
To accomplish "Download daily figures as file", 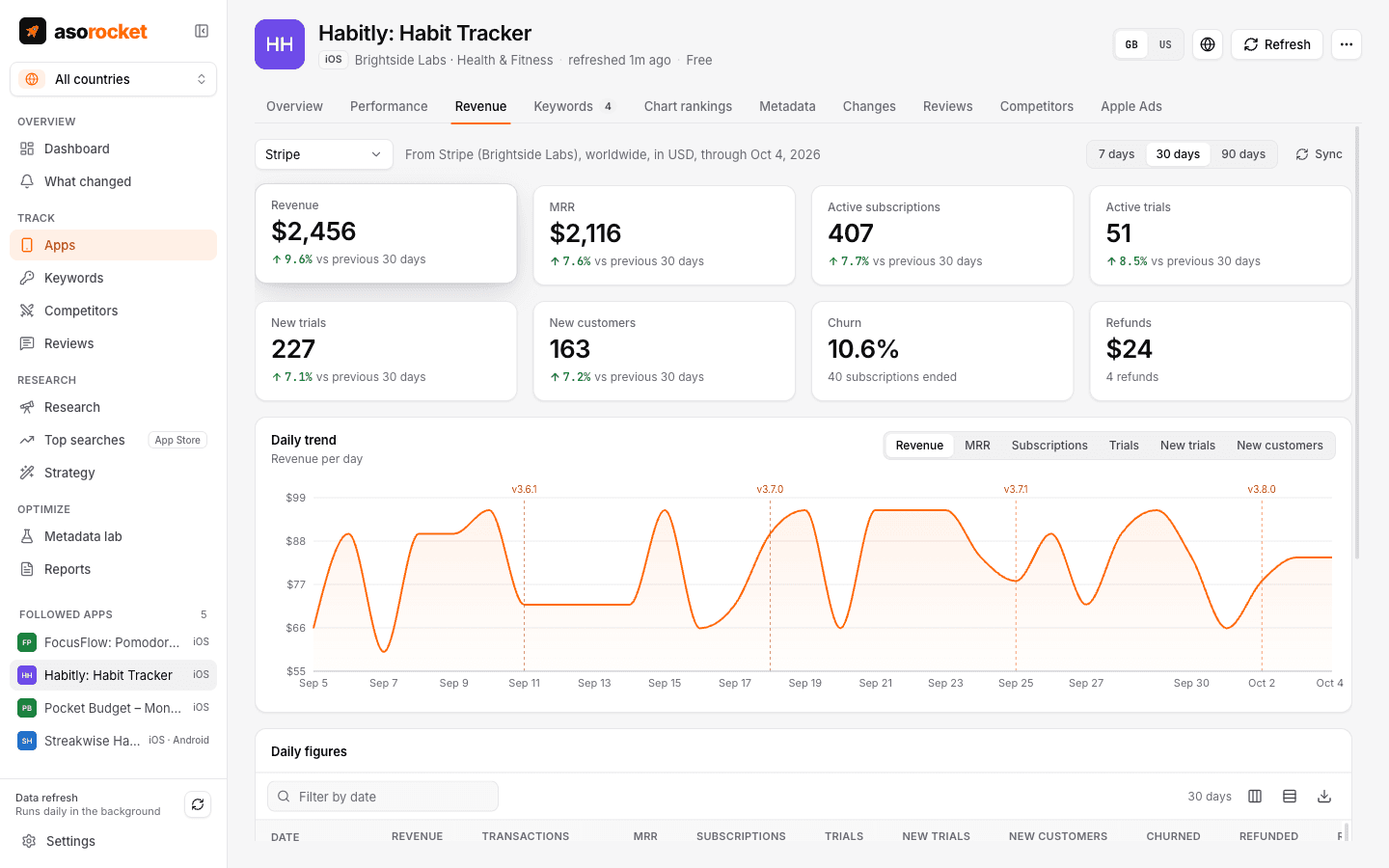I will click(1324, 797).
